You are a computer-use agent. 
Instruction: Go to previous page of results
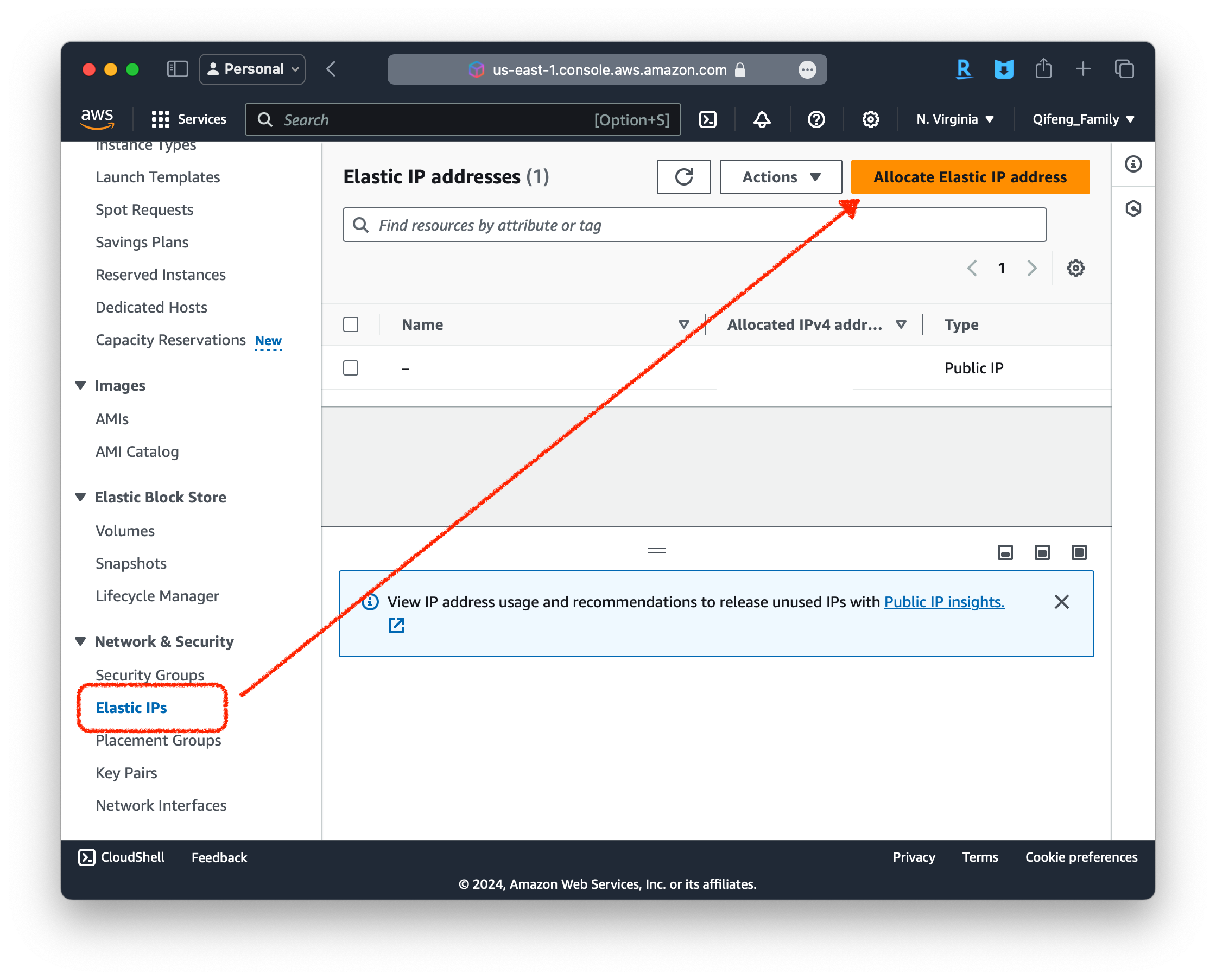[x=972, y=268]
